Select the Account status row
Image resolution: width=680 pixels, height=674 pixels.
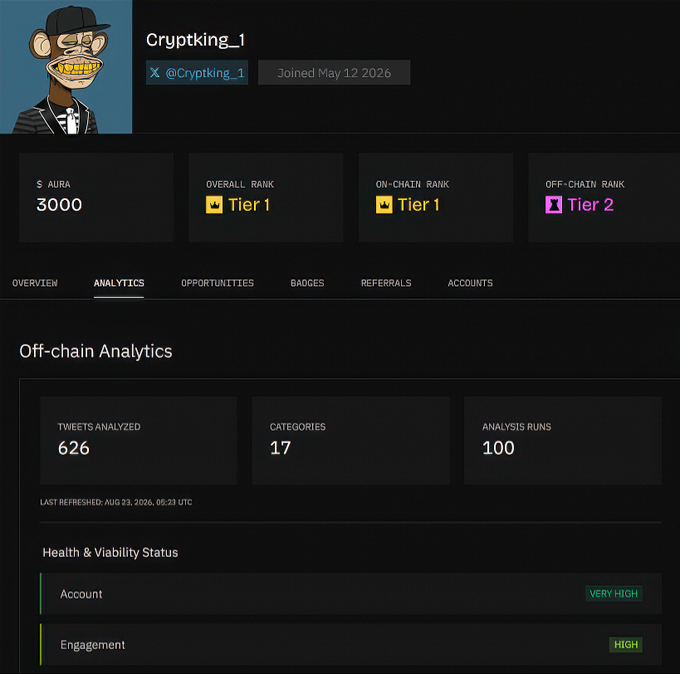pos(351,594)
